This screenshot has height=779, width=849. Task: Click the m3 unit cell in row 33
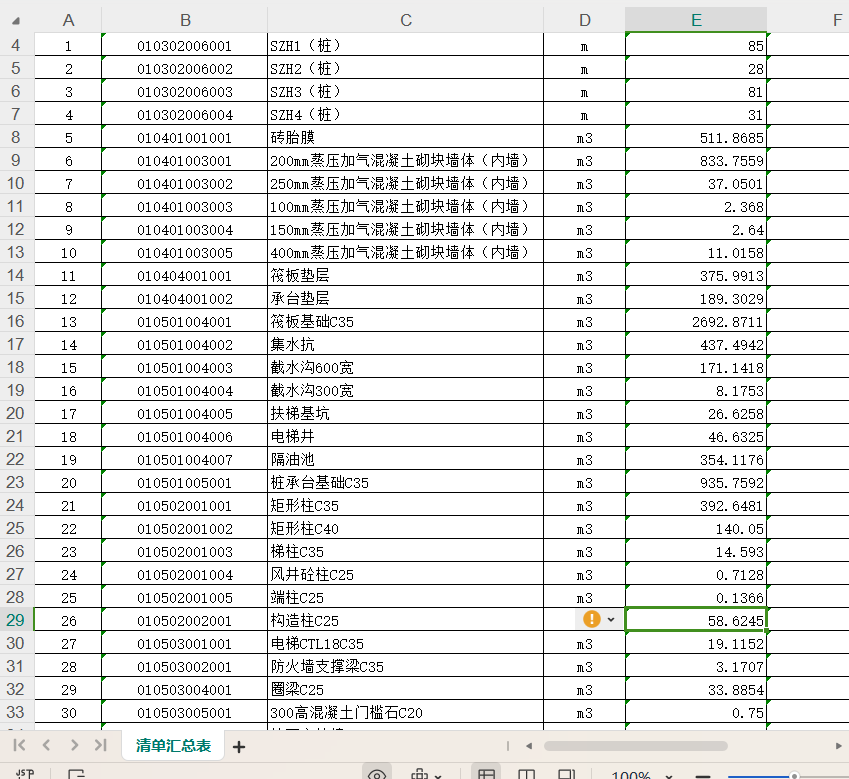tap(585, 712)
